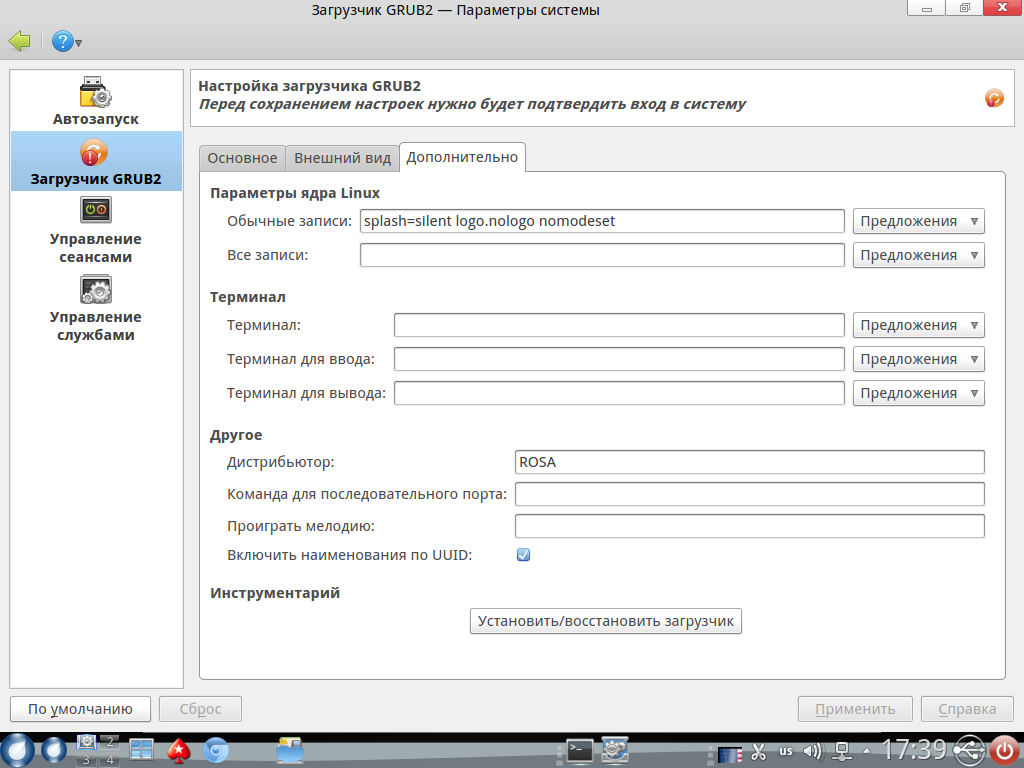This screenshot has width=1024, height=768.
Task: Open the USB device notifier icon
Action: coord(968,751)
